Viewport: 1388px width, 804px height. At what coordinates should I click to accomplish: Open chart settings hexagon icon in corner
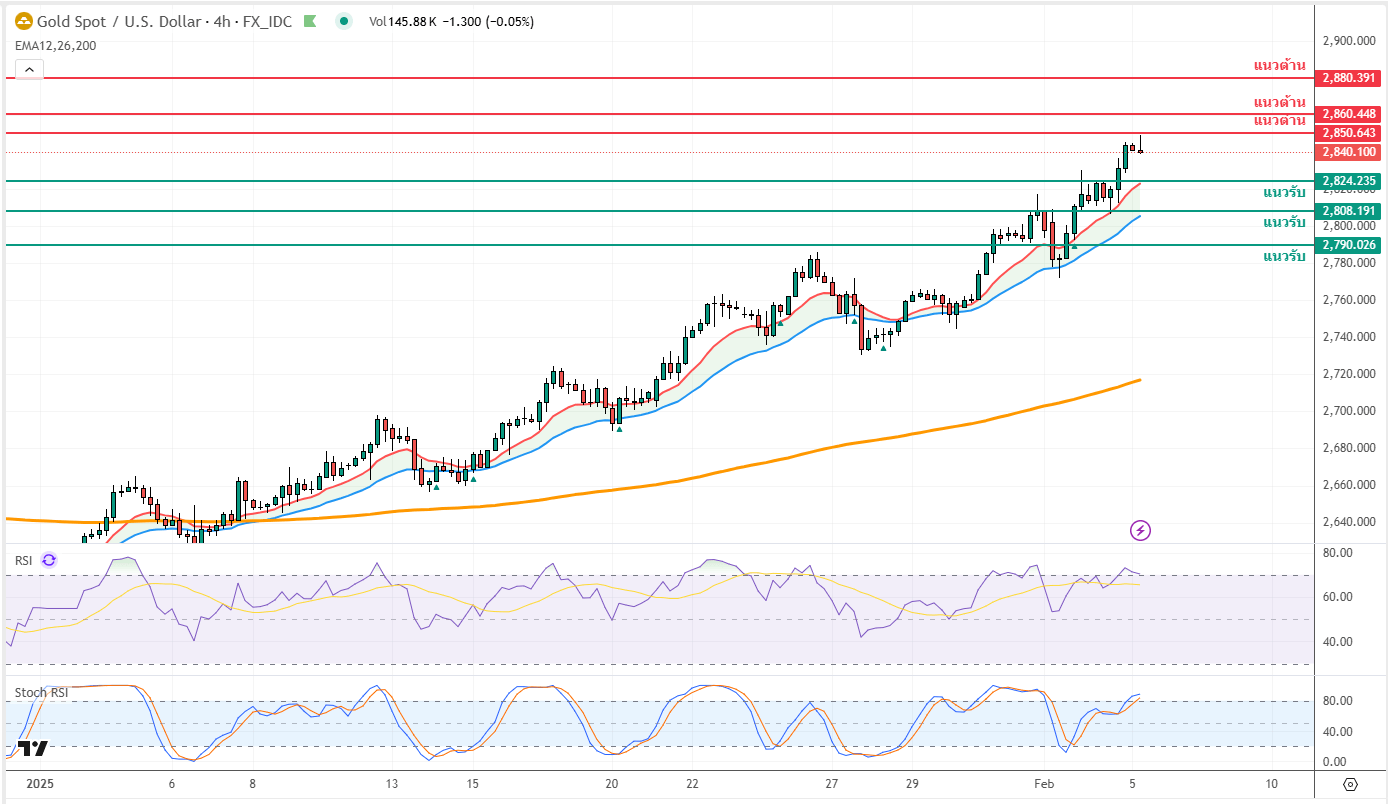click(1350, 784)
